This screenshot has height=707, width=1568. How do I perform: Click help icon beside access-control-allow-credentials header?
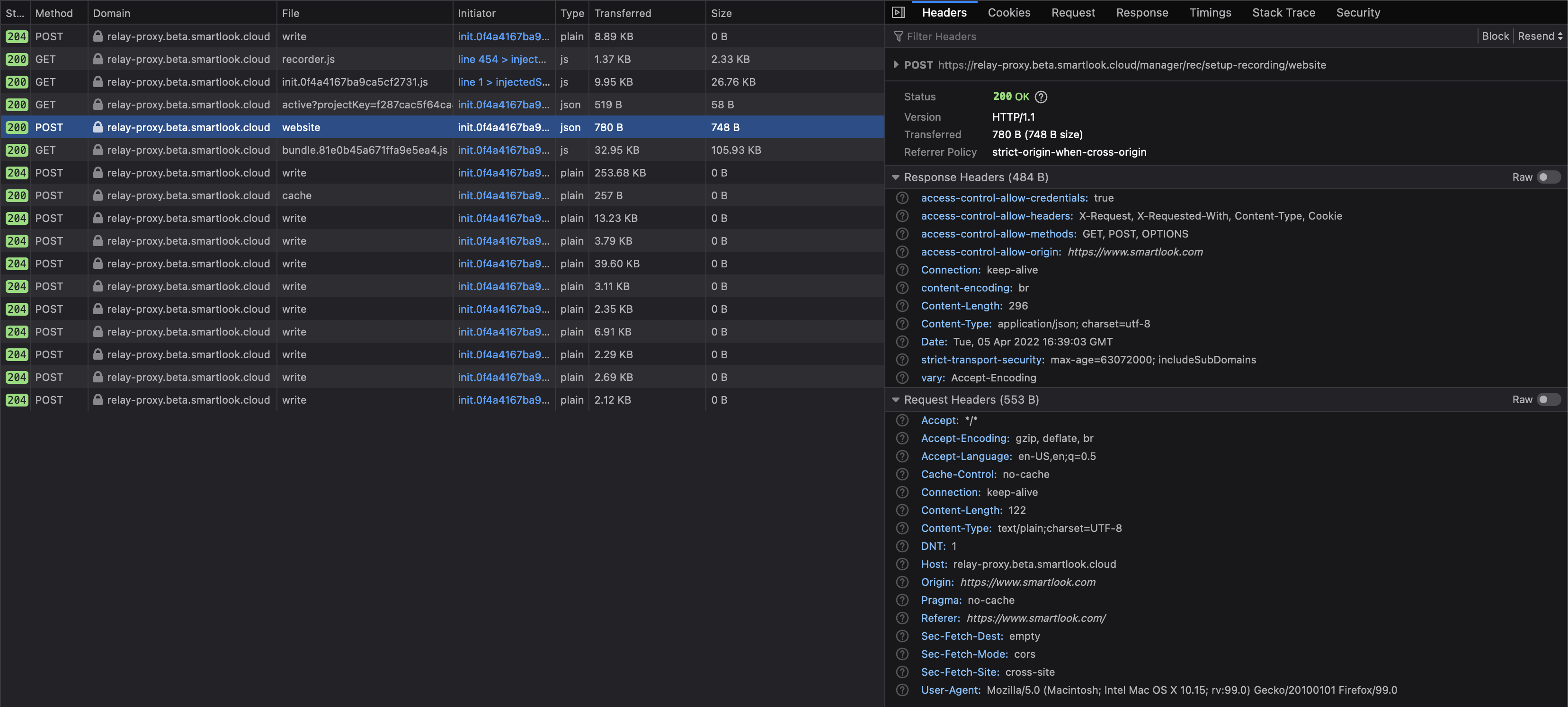pos(903,198)
